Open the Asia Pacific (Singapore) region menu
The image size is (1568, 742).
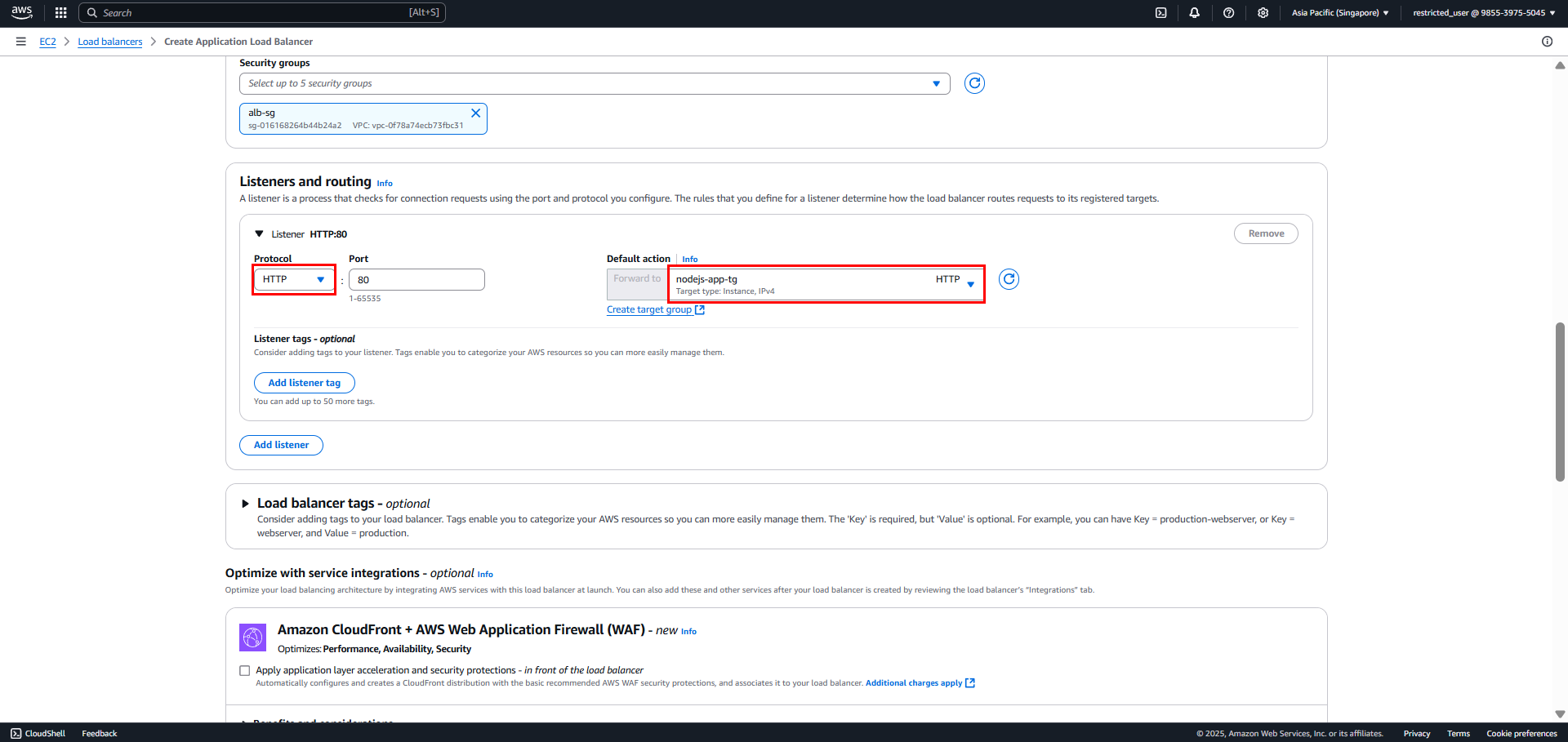click(x=1339, y=12)
